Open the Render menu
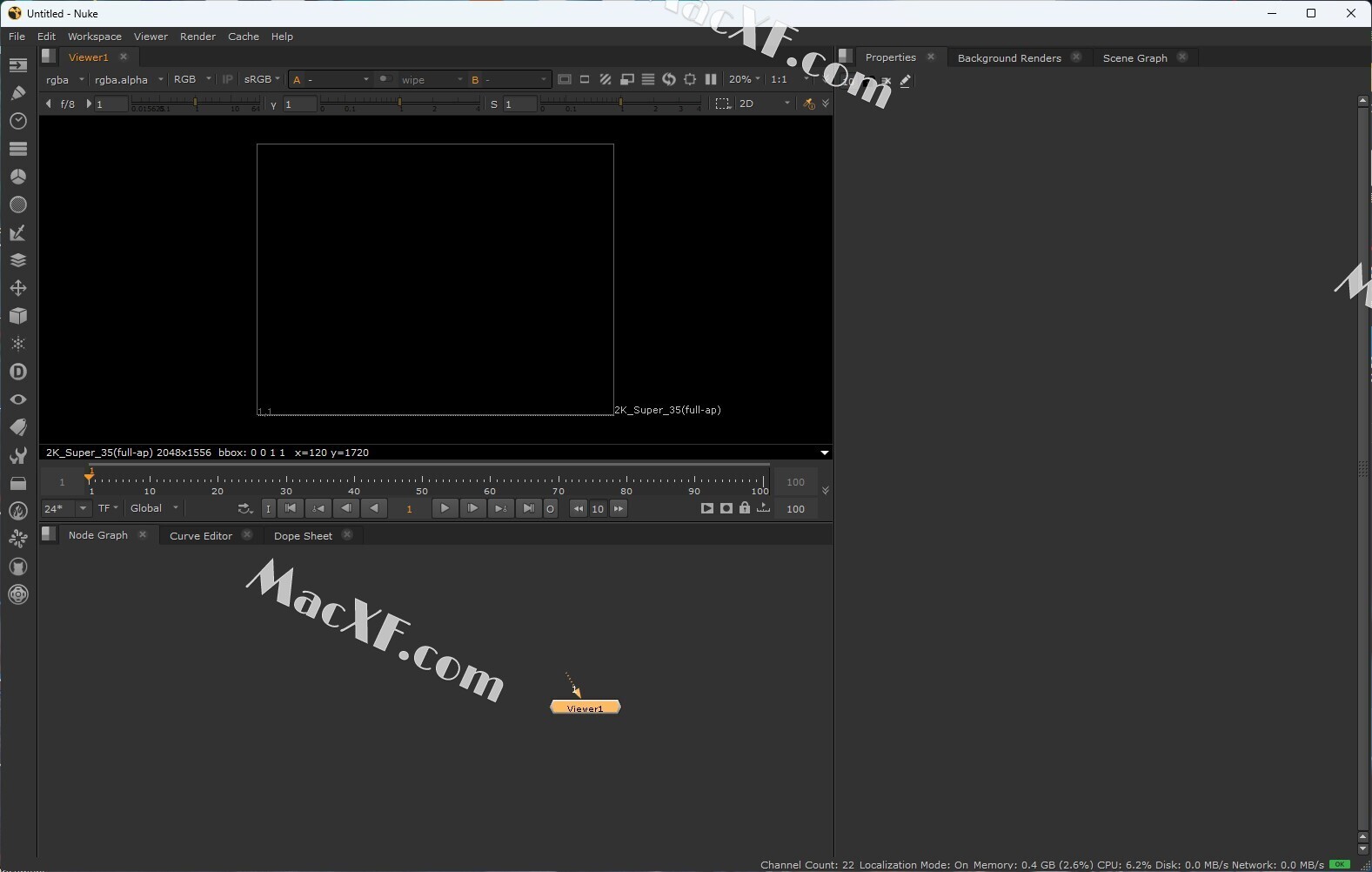The width and height of the screenshot is (1372, 872). 197,37
